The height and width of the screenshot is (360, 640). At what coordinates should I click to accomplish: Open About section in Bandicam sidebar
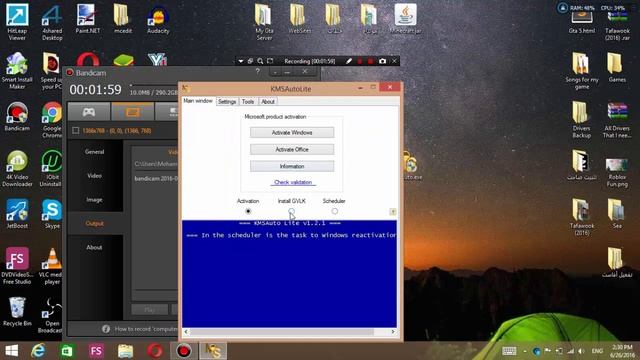click(94, 247)
